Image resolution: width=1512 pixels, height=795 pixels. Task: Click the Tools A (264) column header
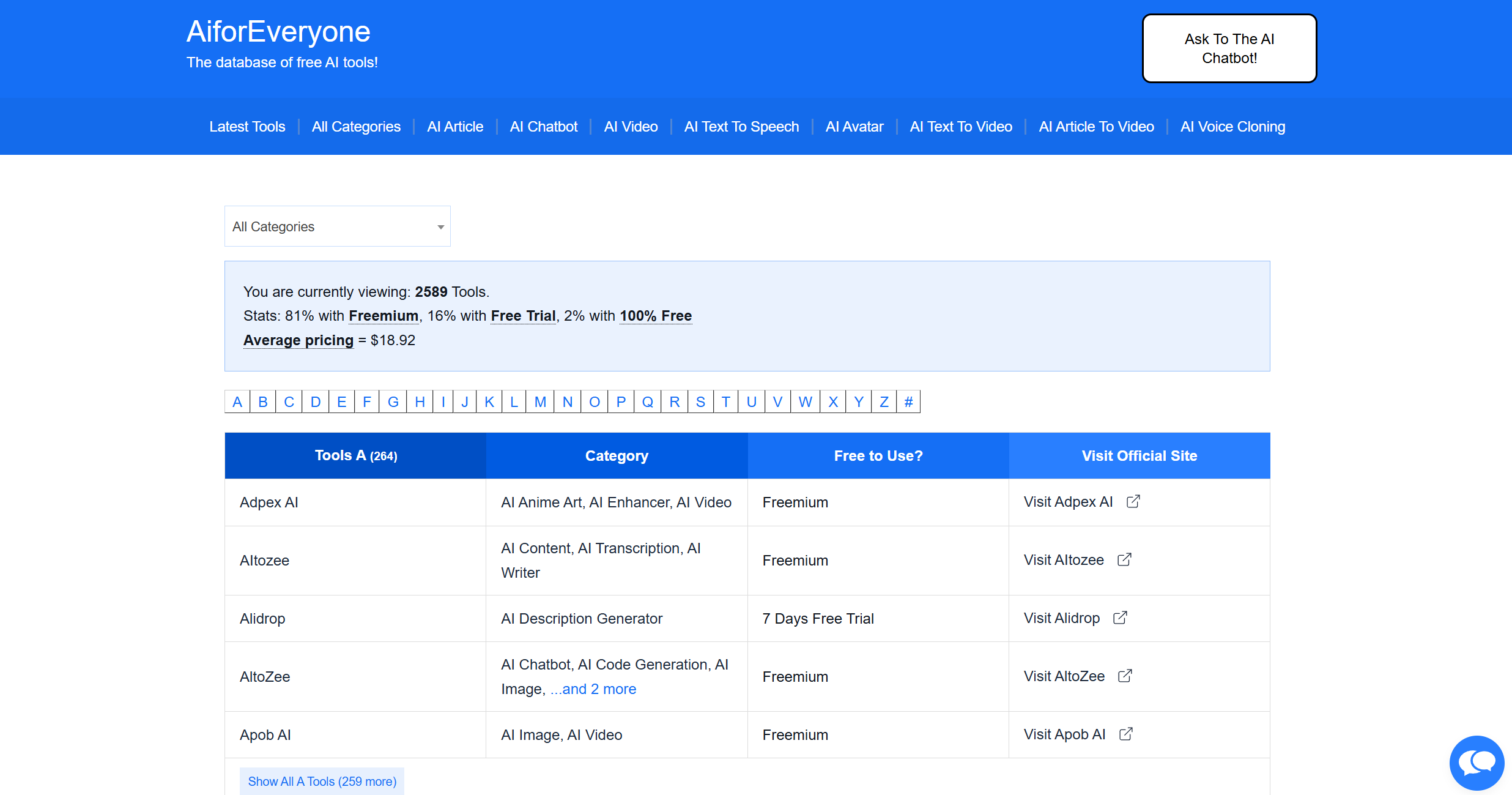pyautogui.click(x=355, y=455)
